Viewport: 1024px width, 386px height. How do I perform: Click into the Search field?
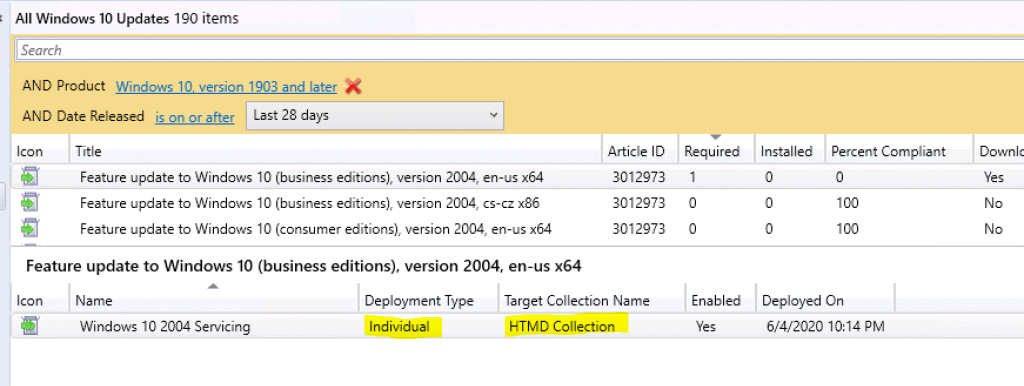coord(519,50)
